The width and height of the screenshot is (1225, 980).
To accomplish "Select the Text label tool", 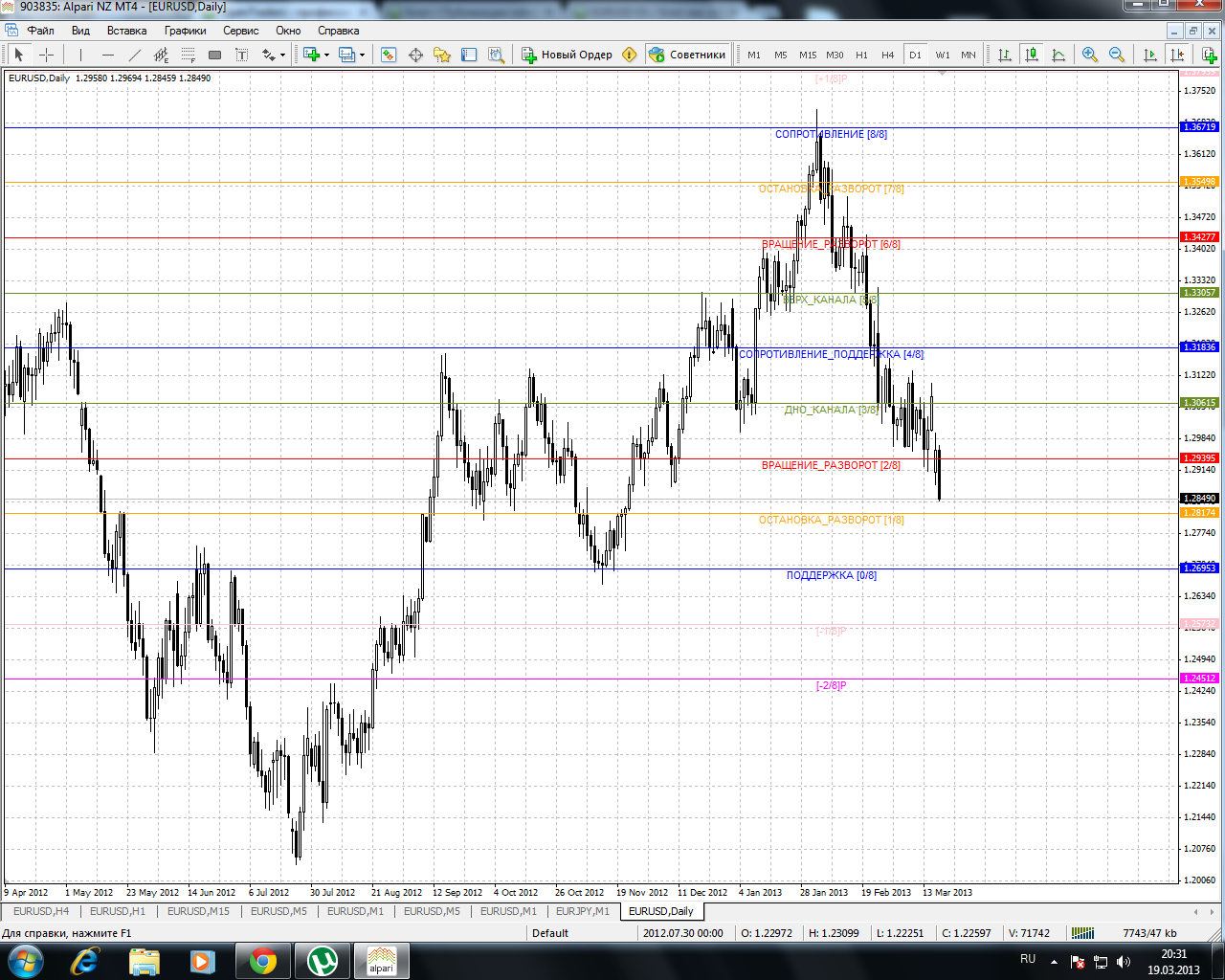I will coord(241,55).
